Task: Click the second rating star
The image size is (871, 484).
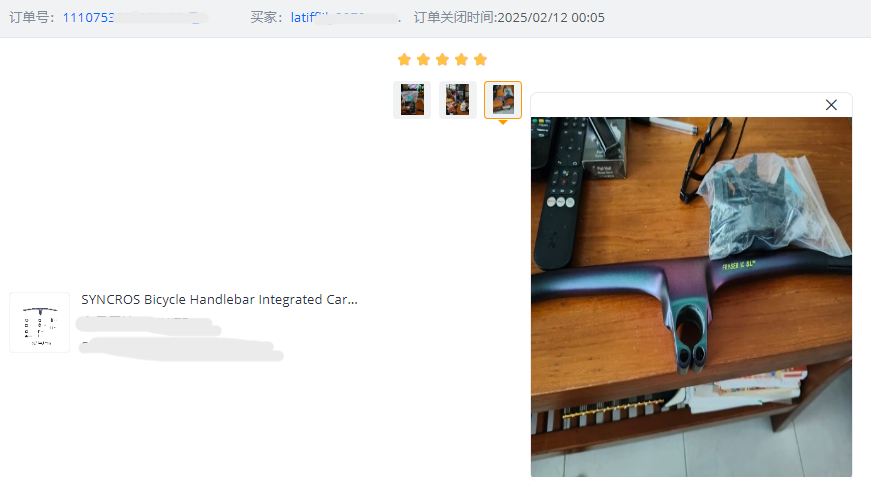Action: tap(423, 59)
